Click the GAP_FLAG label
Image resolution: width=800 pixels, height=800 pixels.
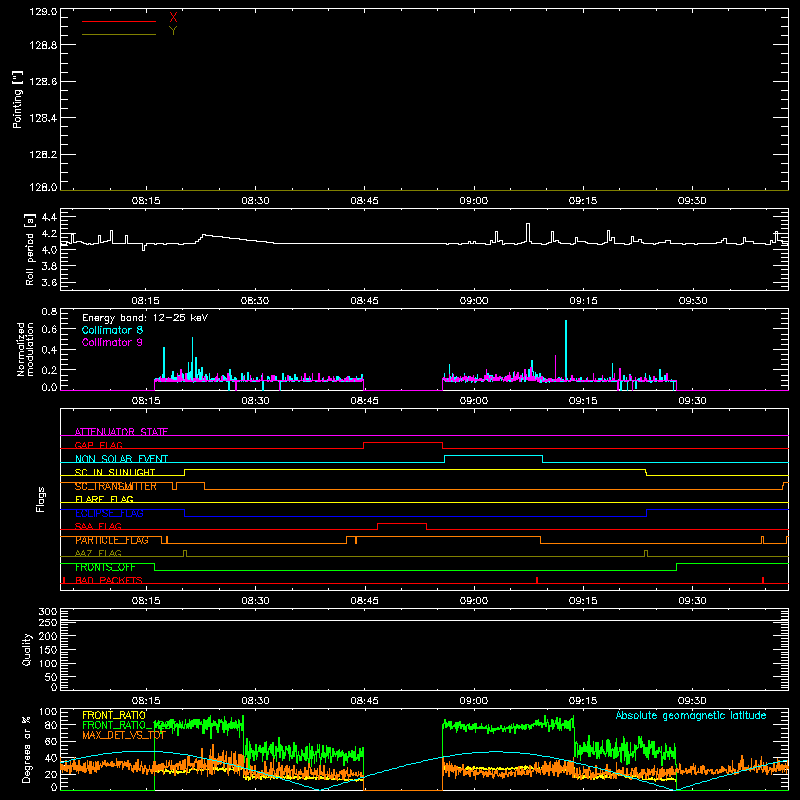coord(99,445)
